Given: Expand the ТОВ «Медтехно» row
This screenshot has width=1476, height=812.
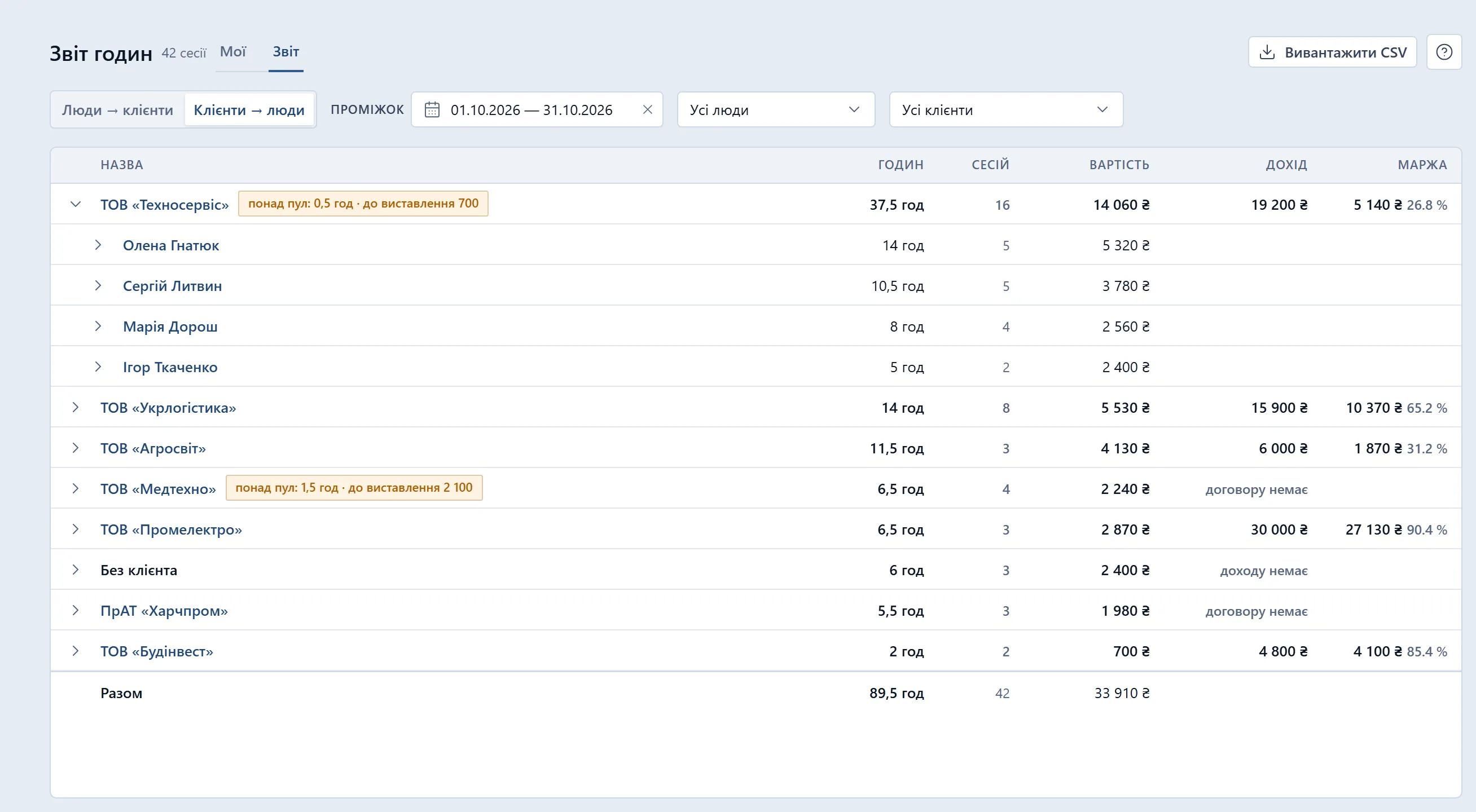Looking at the screenshot, I should pyautogui.click(x=75, y=489).
